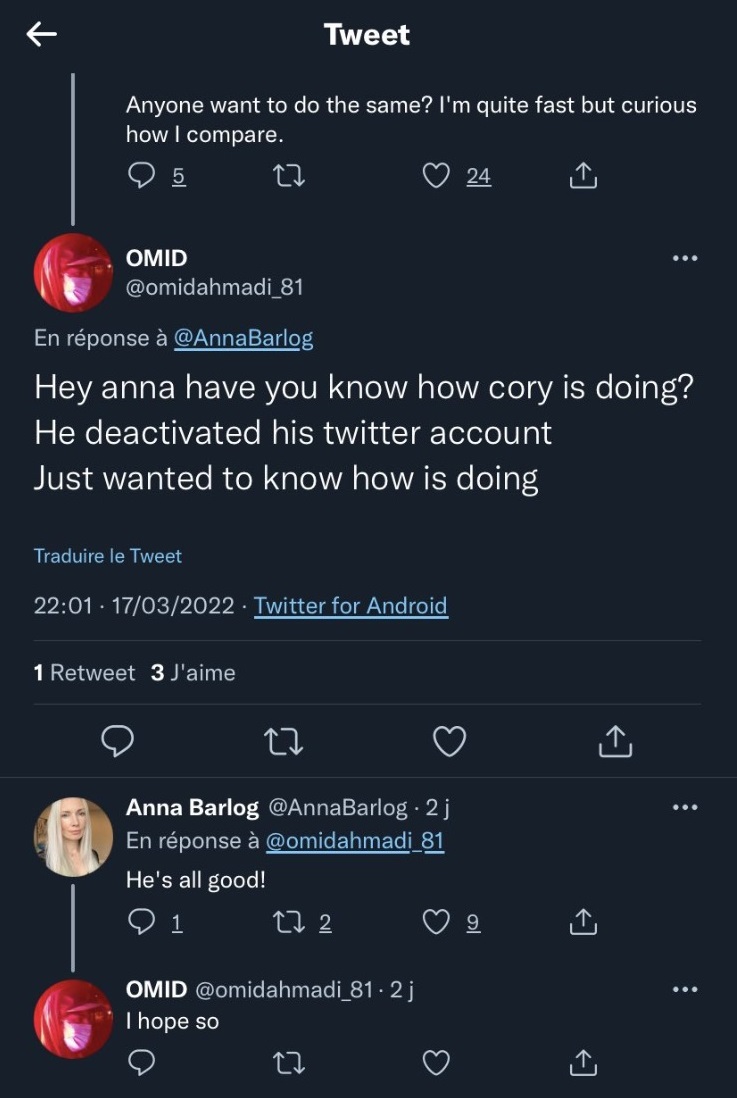Open OMID's profile picture on main tweet
This screenshot has width=737, height=1098.
click(73, 273)
